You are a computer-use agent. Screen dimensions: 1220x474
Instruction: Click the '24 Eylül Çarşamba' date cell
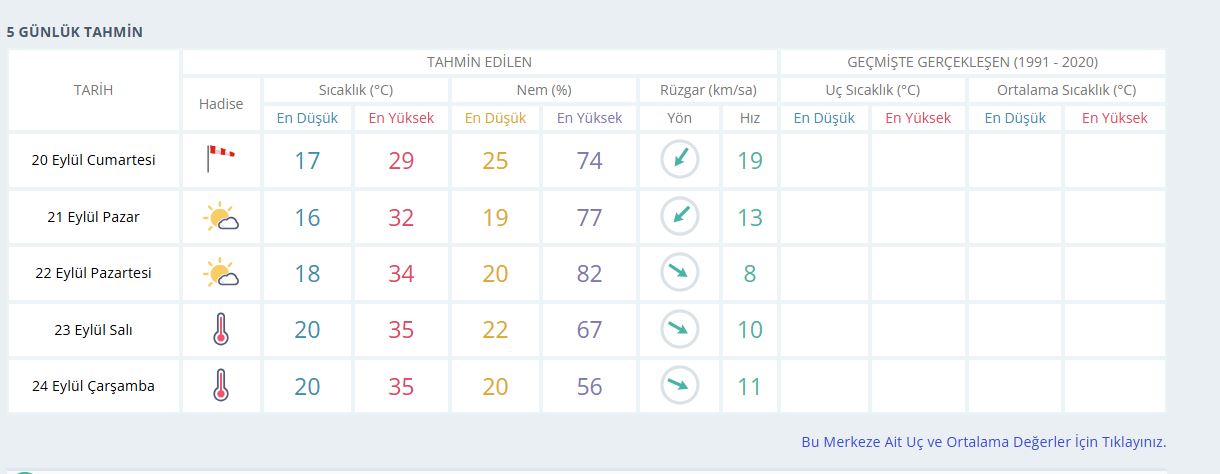click(x=94, y=385)
